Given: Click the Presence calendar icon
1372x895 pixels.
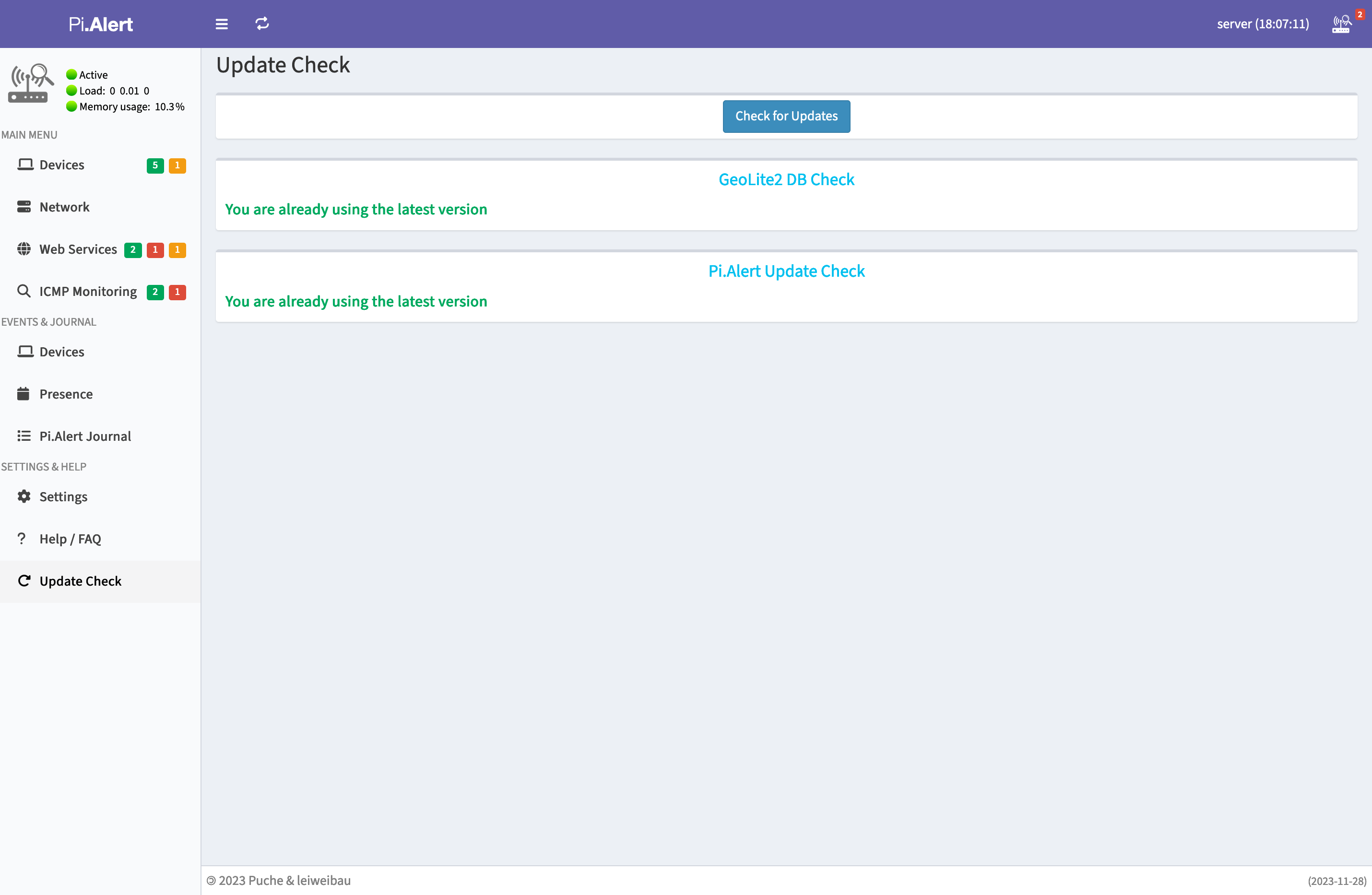Looking at the screenshot, I should pos(24,394).
